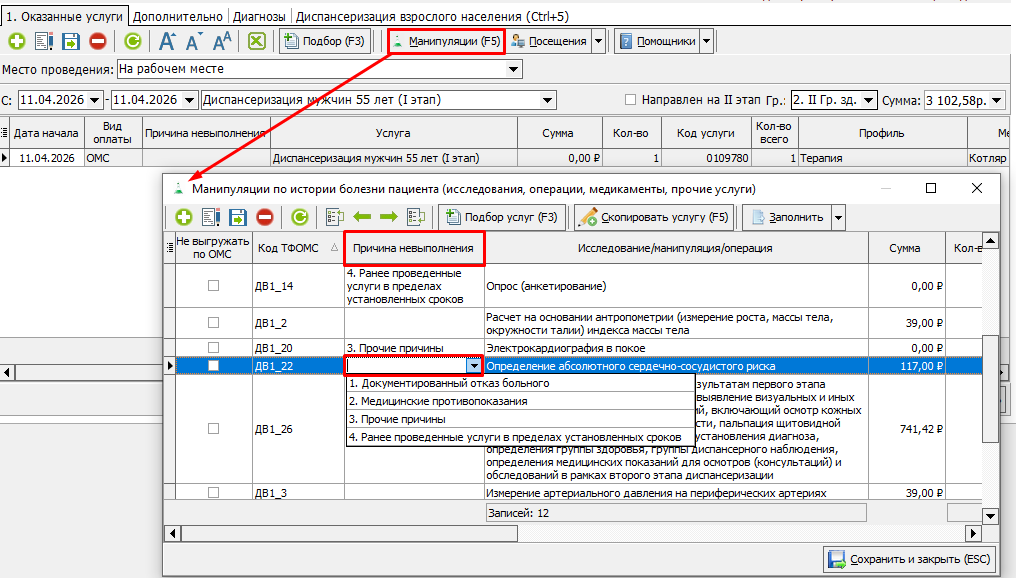Switch to the Диагнозы tab
The height and width of the screenshot is (578, 1016).
(260, 17)
